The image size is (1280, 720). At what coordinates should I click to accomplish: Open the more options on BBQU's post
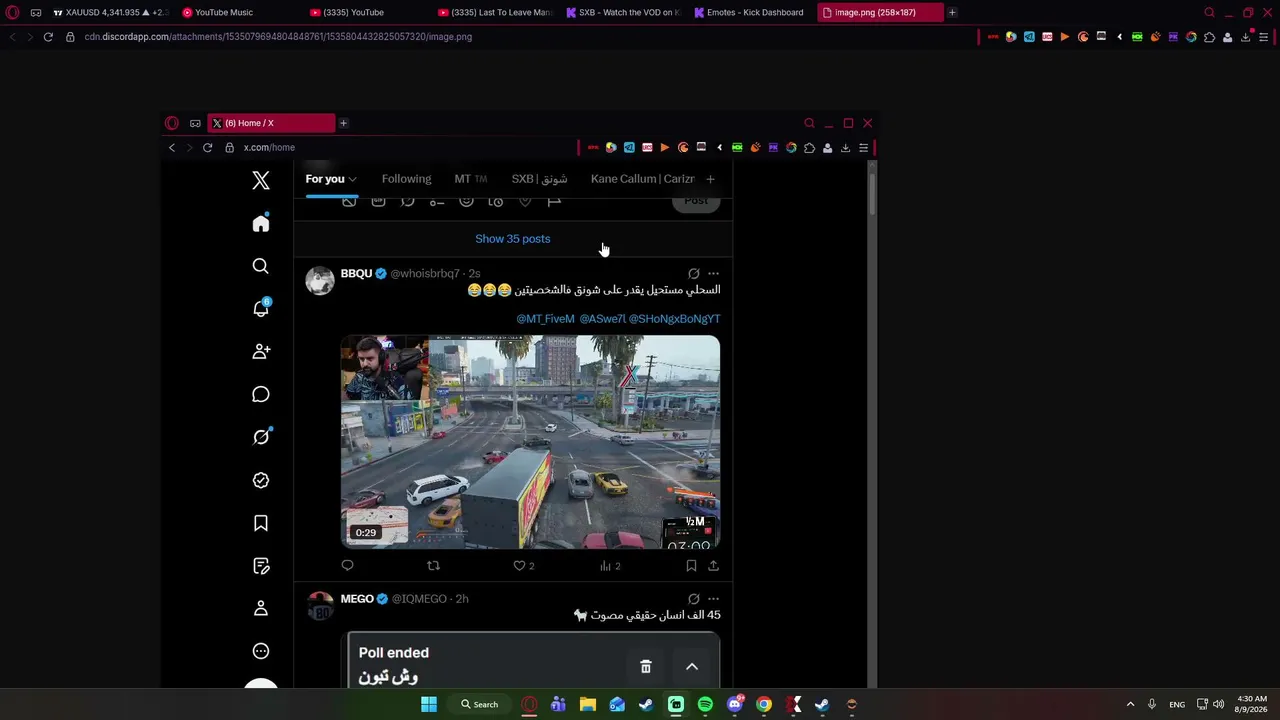tap(713, 274)
